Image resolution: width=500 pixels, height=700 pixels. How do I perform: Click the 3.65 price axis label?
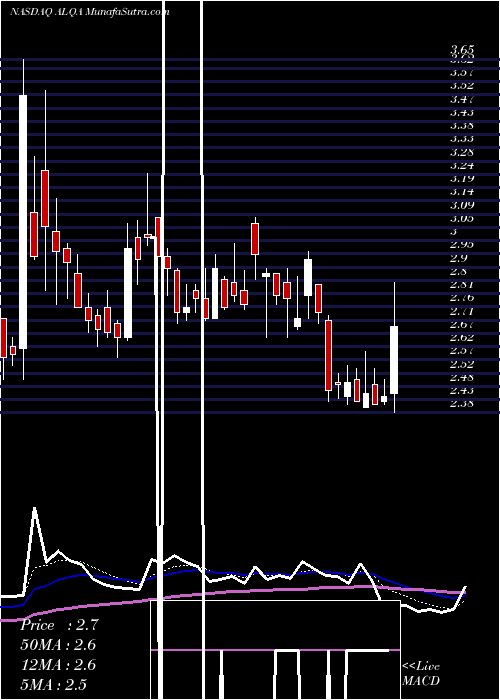[462, 49]
